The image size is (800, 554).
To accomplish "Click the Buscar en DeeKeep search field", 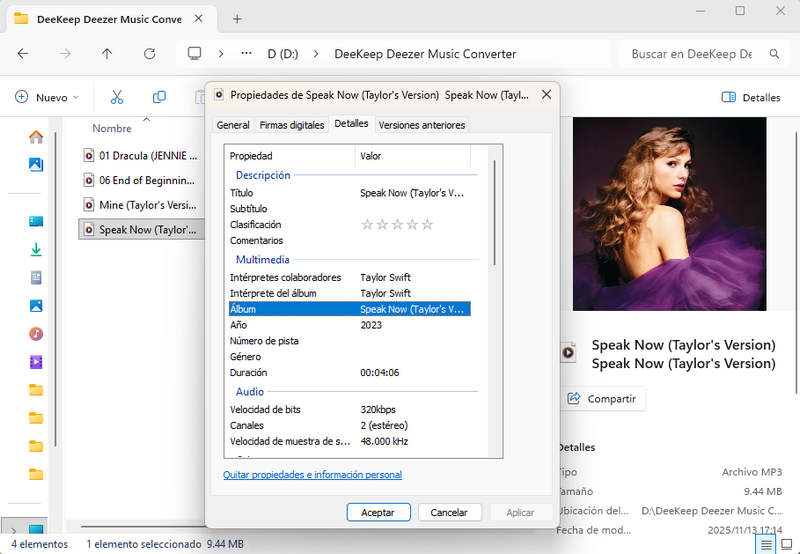I will point(691,54).
